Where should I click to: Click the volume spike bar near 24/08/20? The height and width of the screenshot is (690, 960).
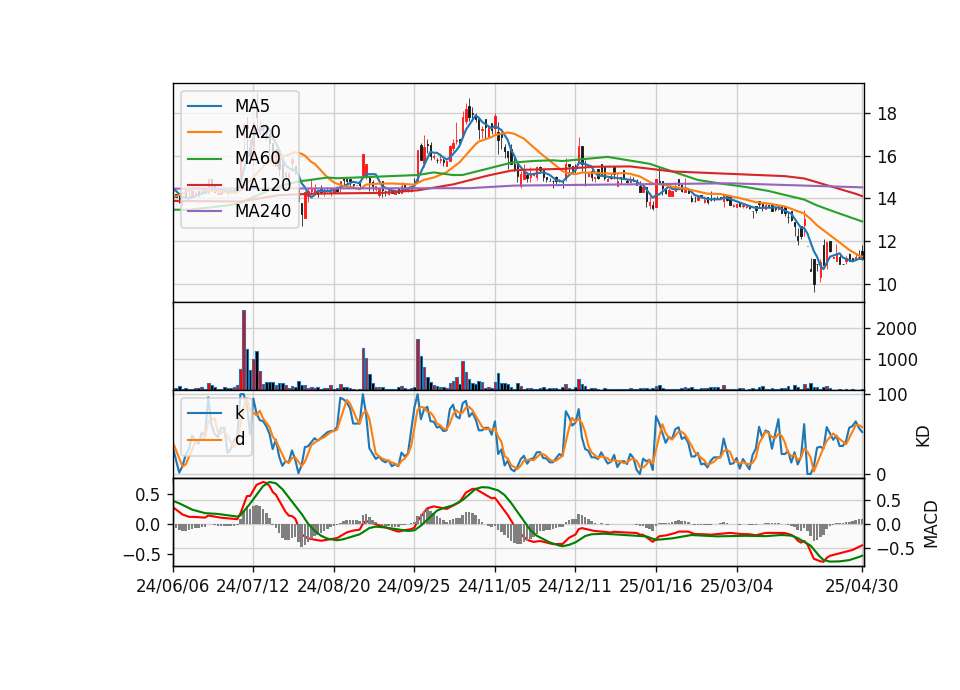click(364, 369)
